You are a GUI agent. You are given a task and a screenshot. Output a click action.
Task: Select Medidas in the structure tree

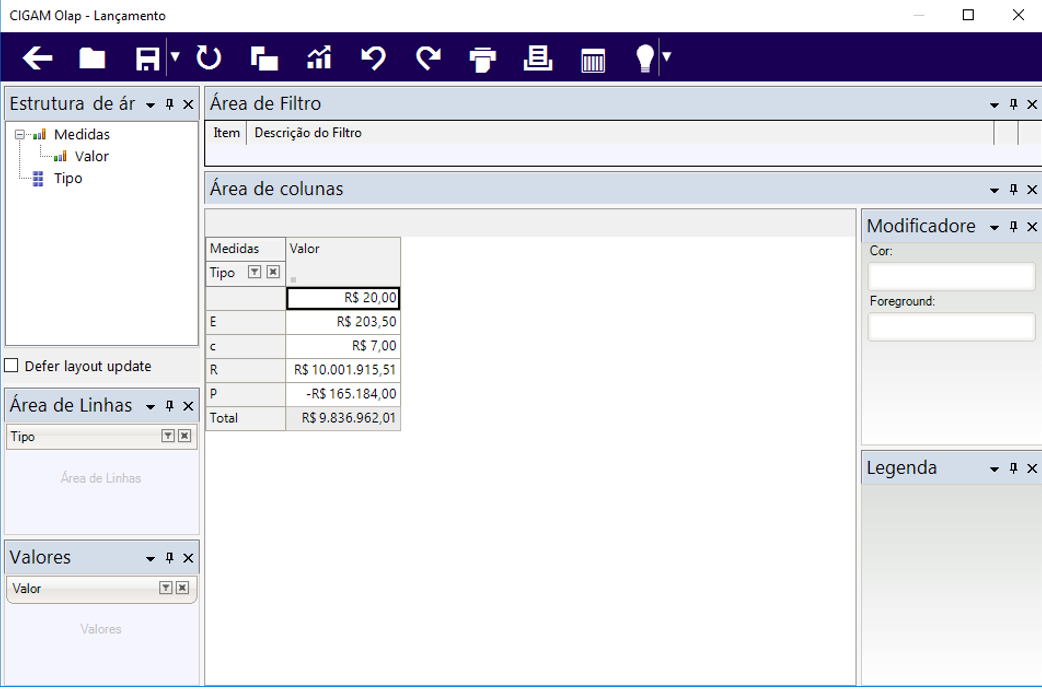click(82, 134)
